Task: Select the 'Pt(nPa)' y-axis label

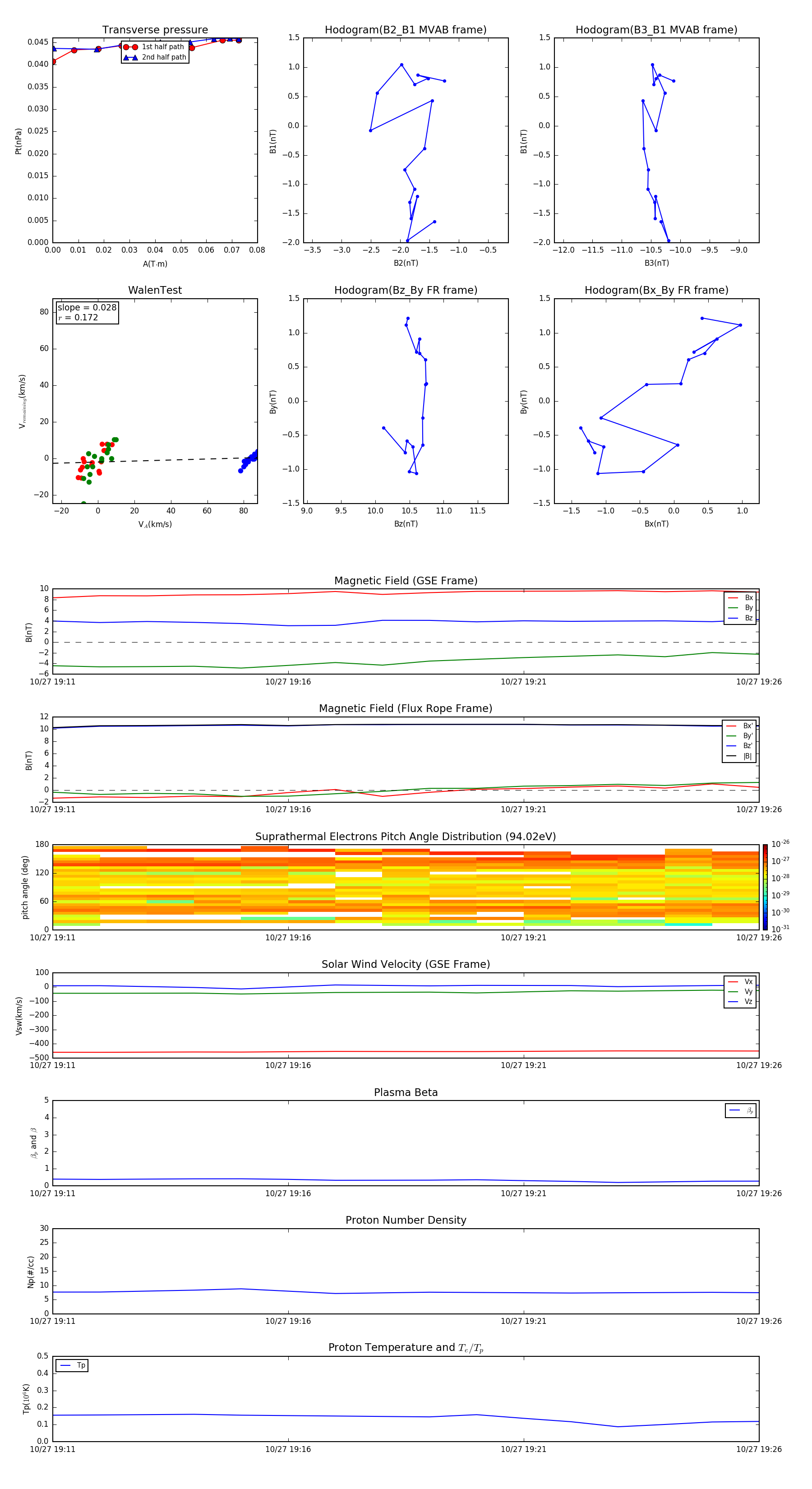Action: 18,140
